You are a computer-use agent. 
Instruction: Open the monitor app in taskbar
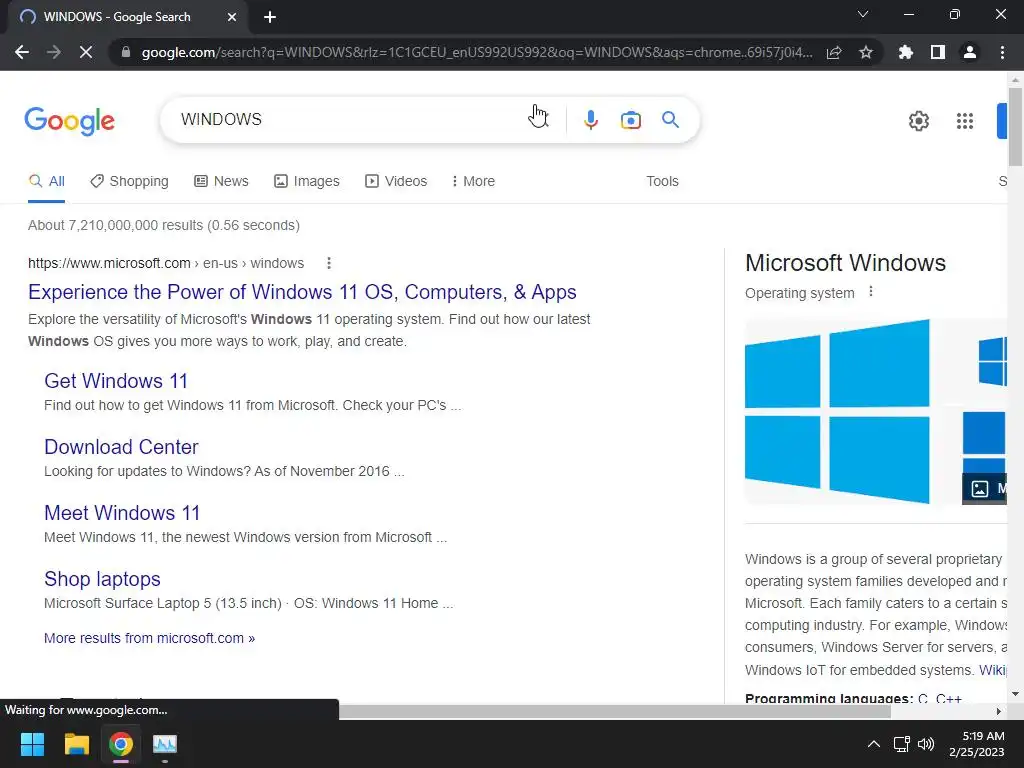coord(165,744)
